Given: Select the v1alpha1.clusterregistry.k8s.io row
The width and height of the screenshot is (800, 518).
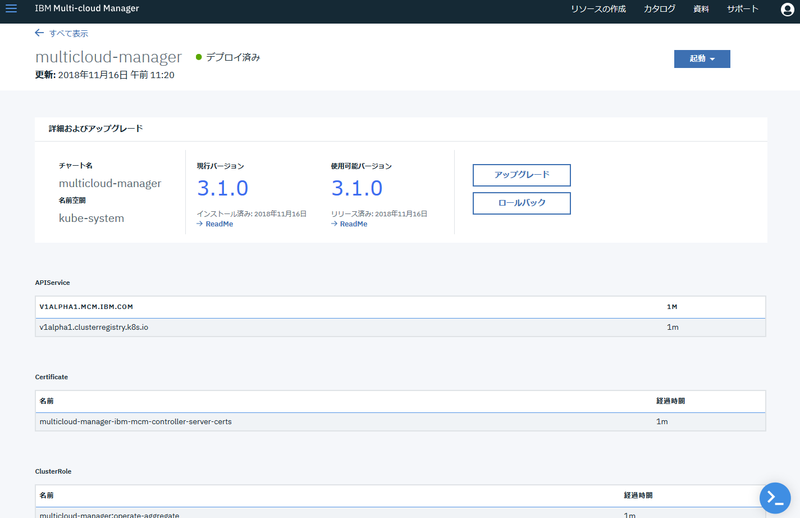Looking at the screenshot, I should click(x=400, y=327).
